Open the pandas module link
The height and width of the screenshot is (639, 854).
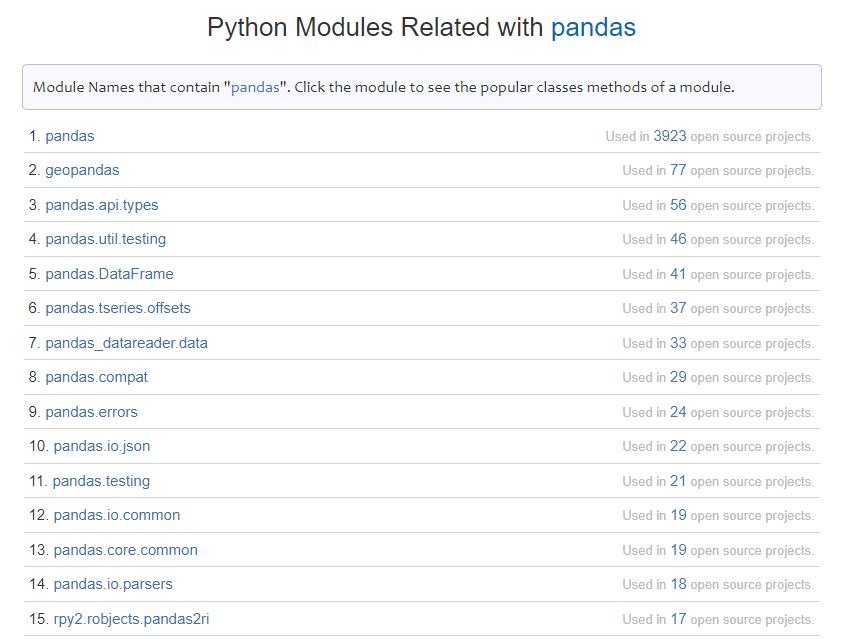[x=70, y=136]
